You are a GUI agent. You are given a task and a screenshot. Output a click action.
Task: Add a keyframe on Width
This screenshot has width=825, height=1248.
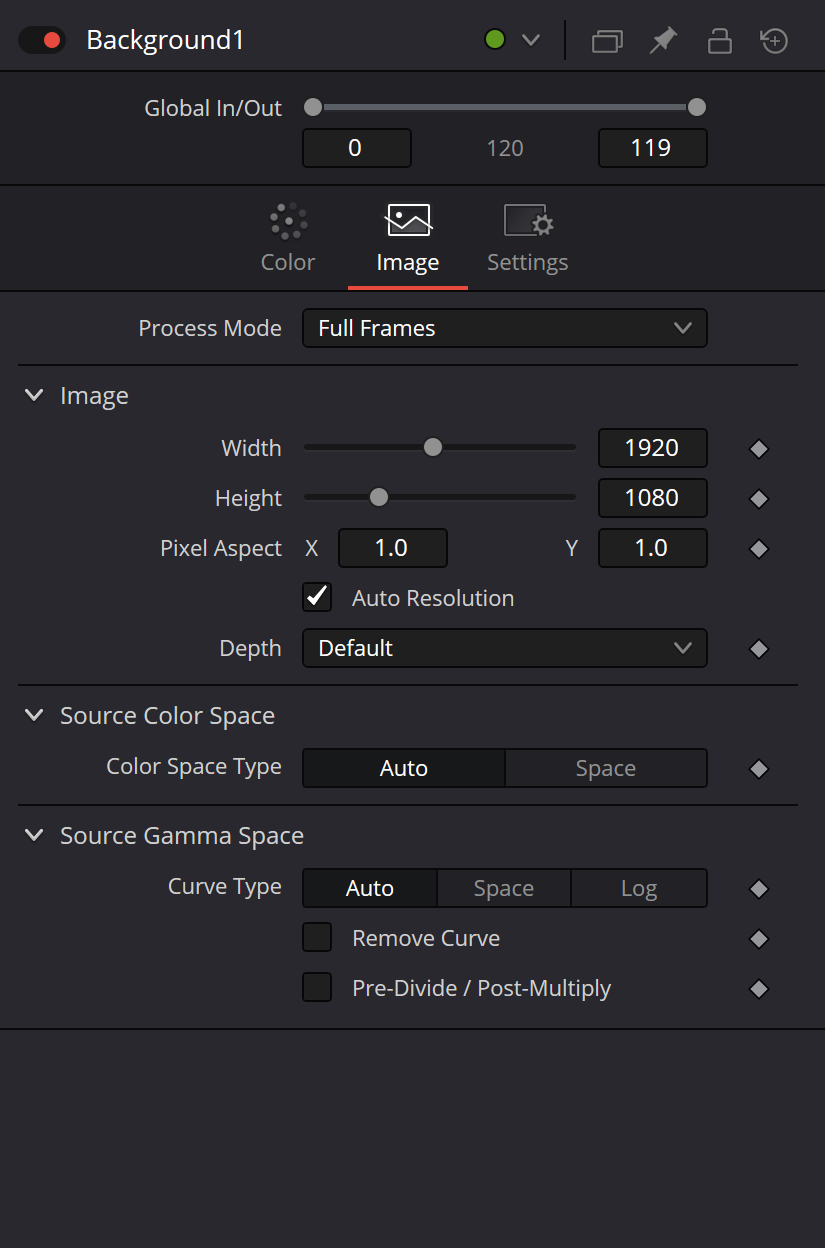pos(759,449)
